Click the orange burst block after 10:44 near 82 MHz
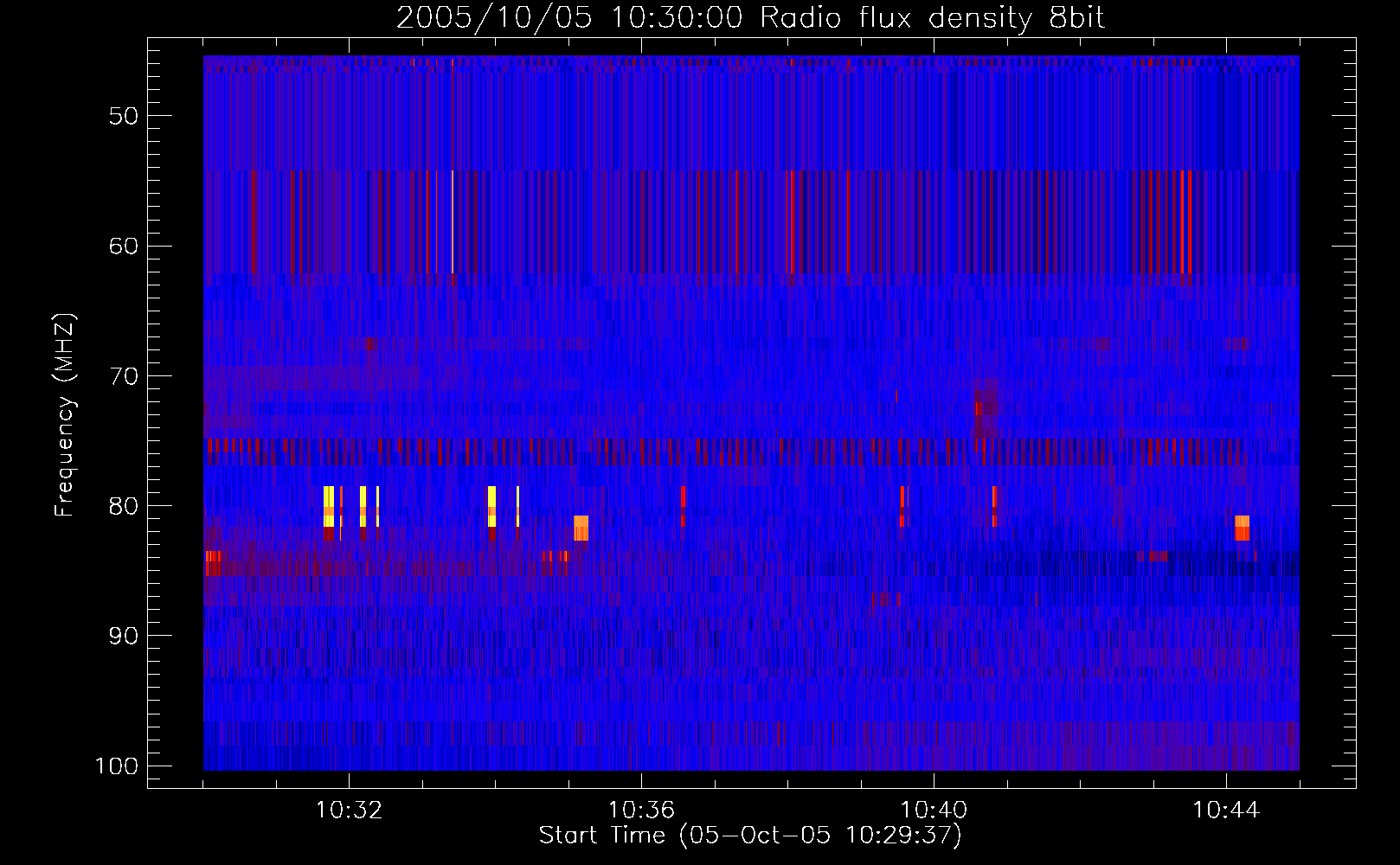This screenshot has height=865, width=1400. click(1242, 528)
